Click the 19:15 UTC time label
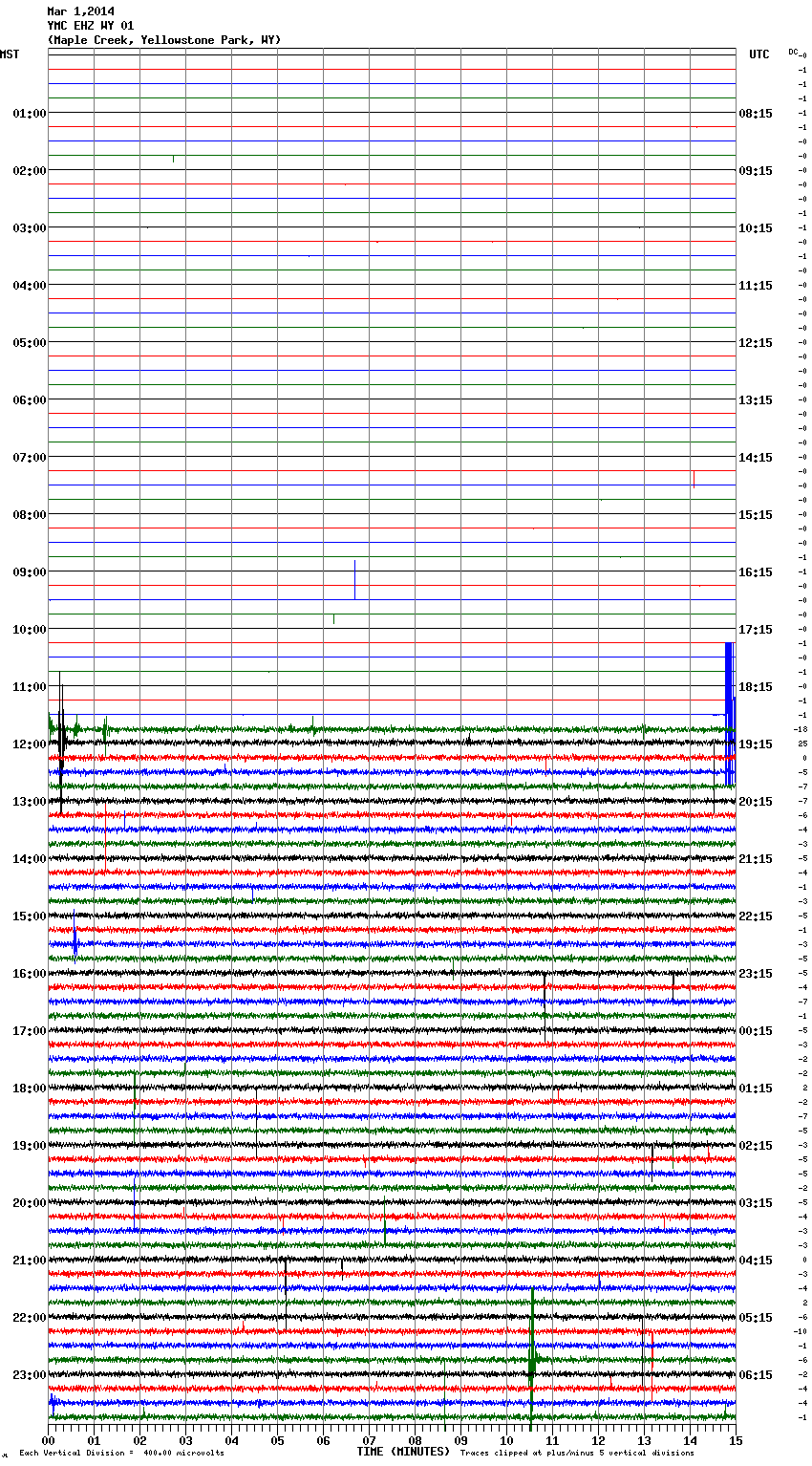 (756, 744)
